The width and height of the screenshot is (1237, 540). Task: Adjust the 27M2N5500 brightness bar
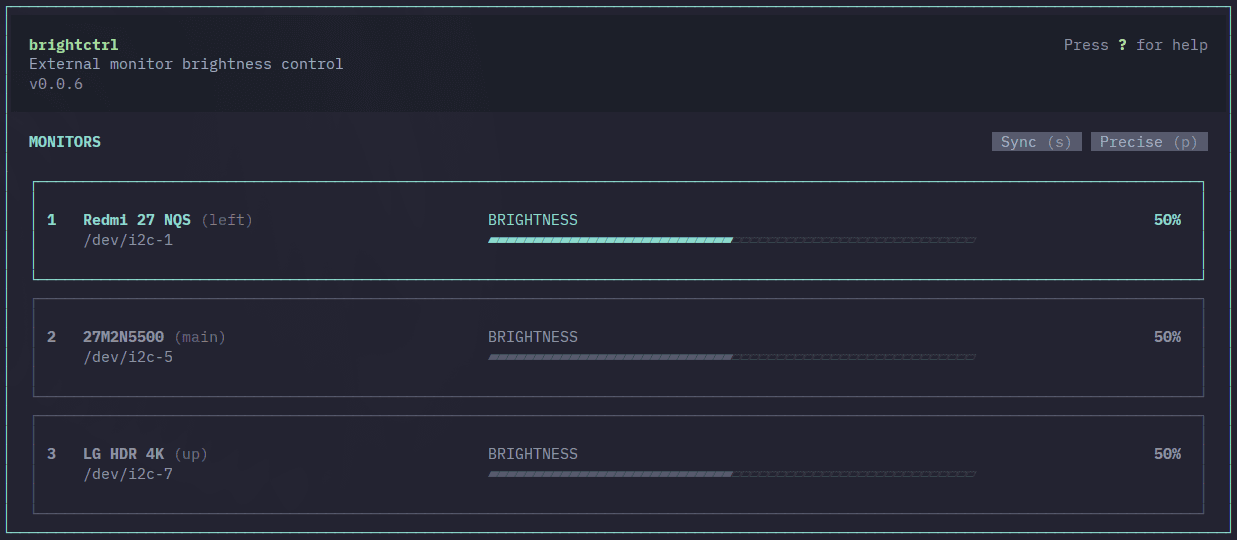(x=731, y=357)
